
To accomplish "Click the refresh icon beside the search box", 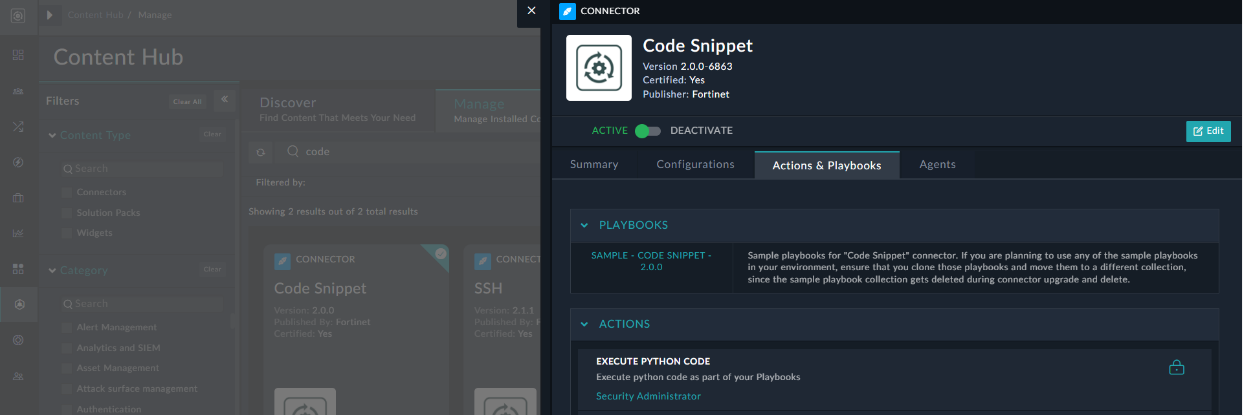I will point(261,152).
